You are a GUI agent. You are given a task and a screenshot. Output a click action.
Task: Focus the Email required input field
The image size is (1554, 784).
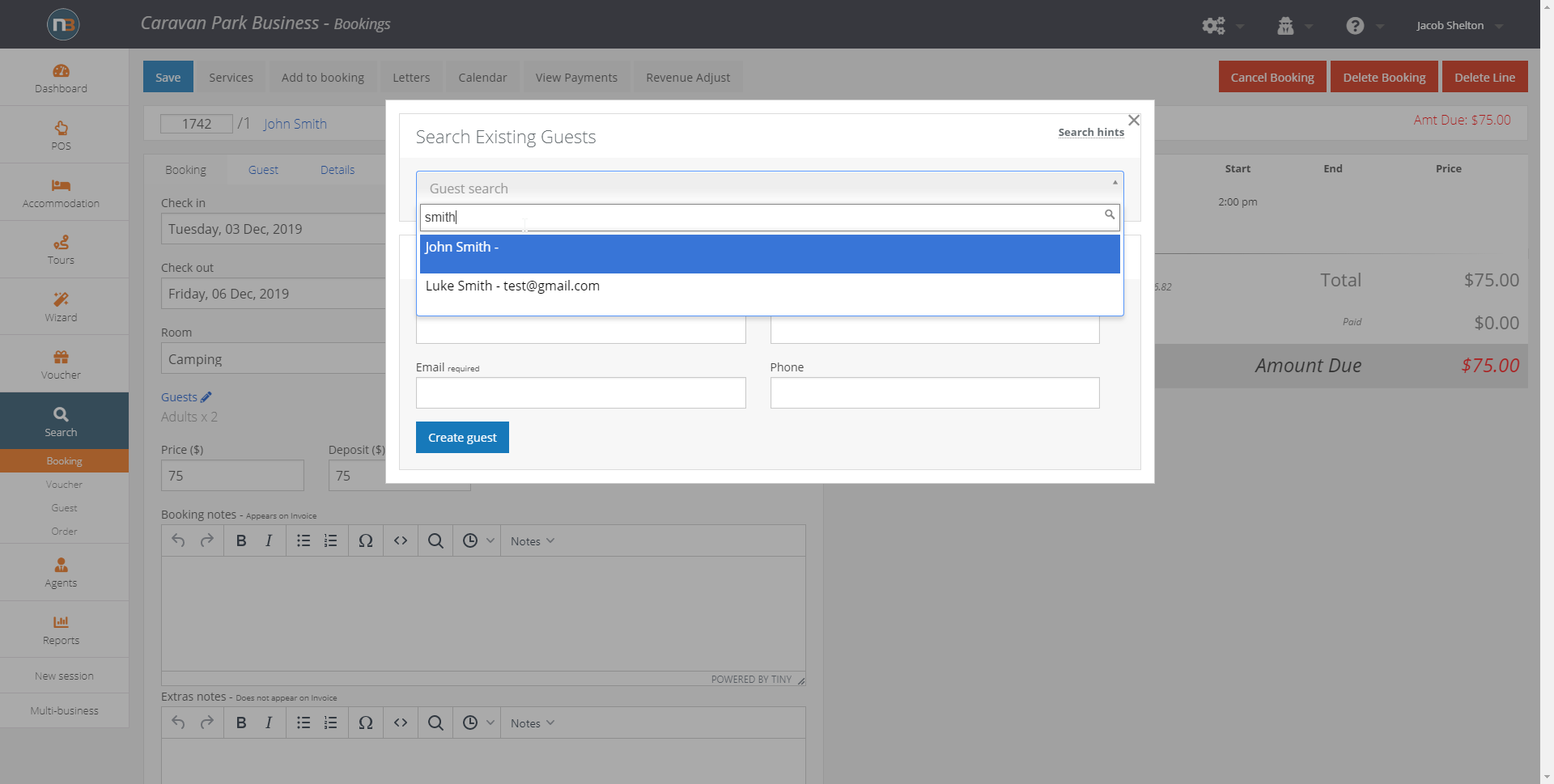click(x=580, y=393)
